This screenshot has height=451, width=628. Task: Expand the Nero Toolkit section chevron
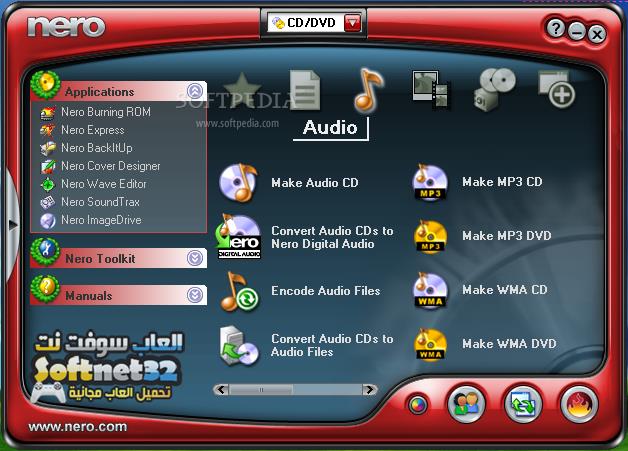195,258
